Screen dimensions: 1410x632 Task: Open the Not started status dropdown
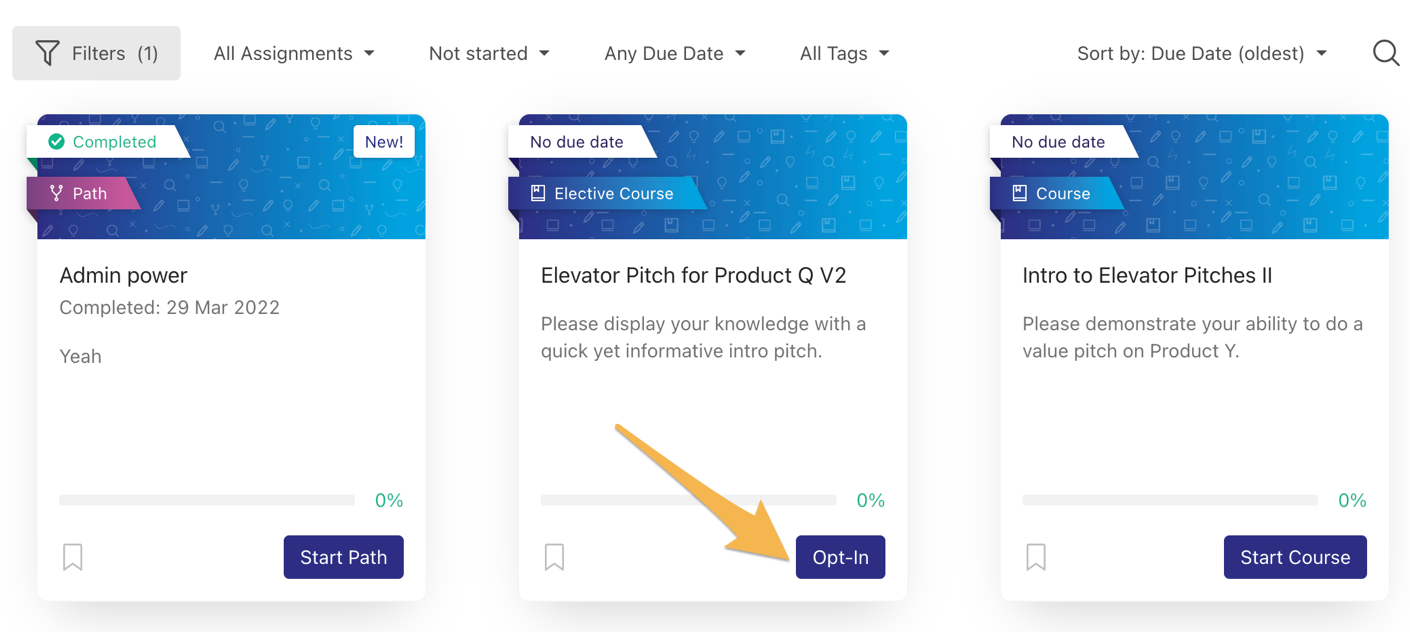[489, 53]
